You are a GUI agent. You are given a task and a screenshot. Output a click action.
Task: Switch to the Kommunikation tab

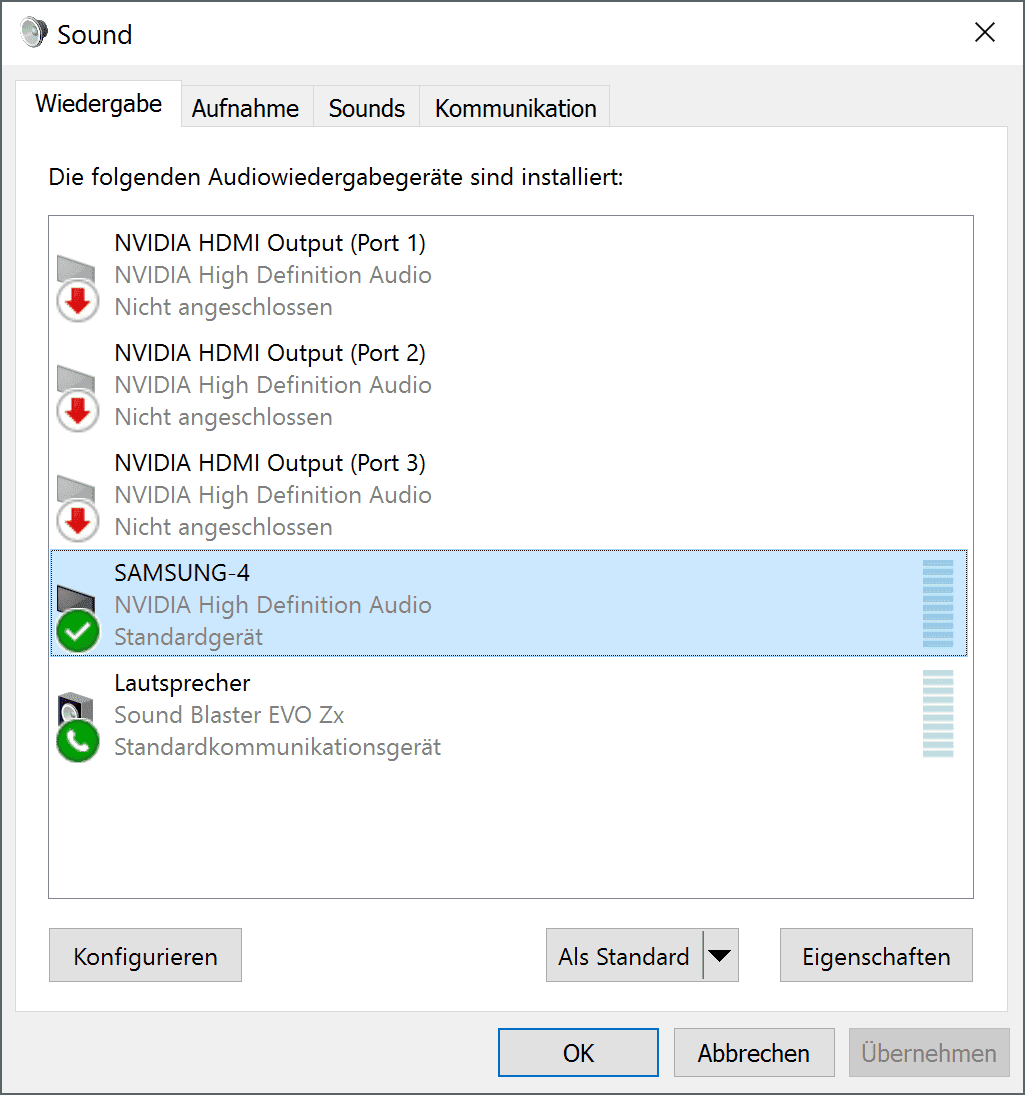click(515, 108)
